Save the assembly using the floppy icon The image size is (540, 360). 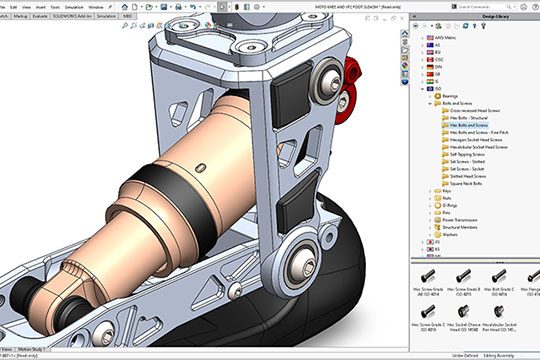tap(164, 7)
